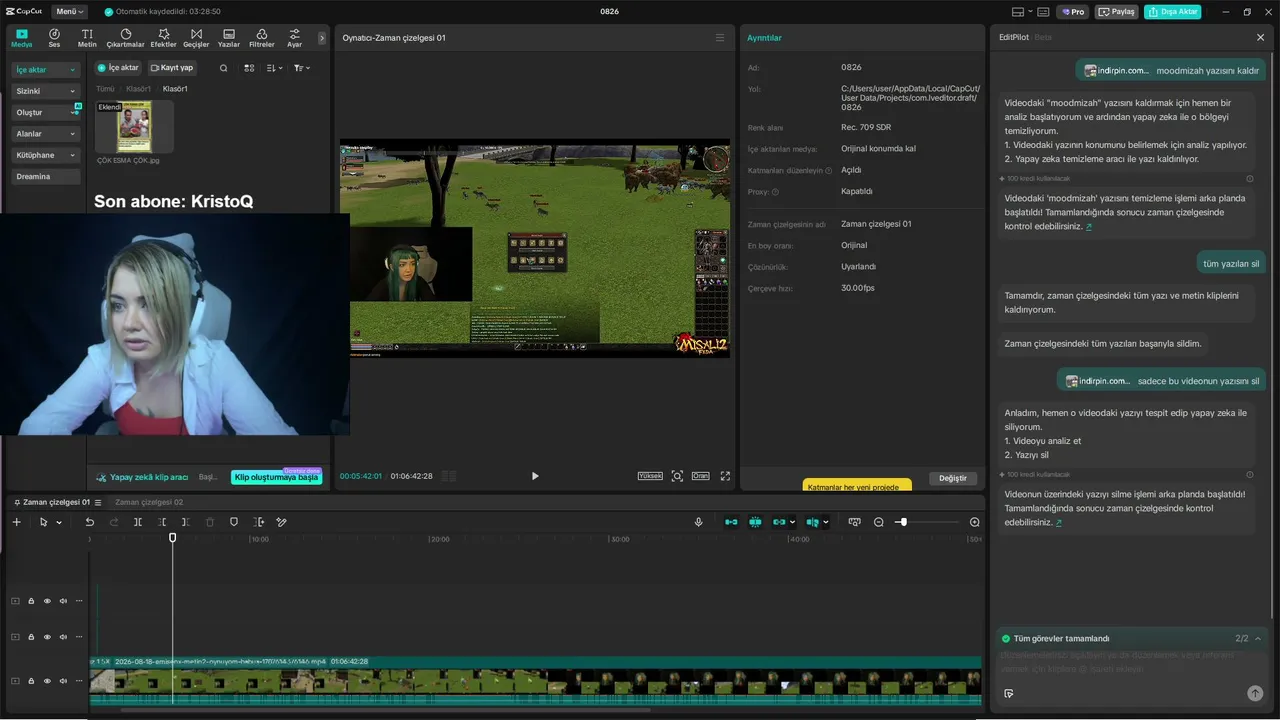Lock the top timeline track
The width and height of the screenshot is (1280, 720).
31,601
